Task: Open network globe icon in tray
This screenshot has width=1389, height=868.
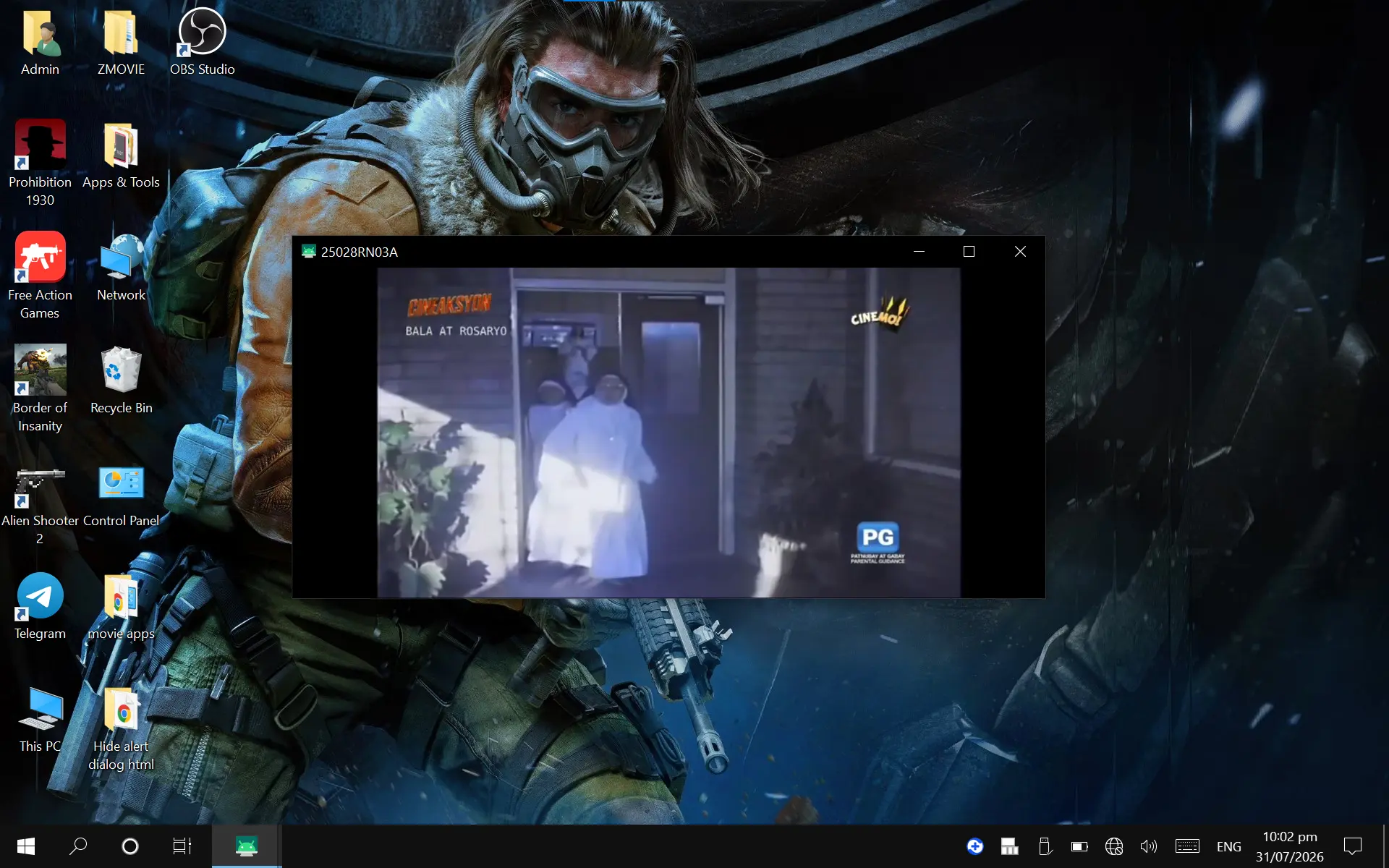Action: [1114, 846]
